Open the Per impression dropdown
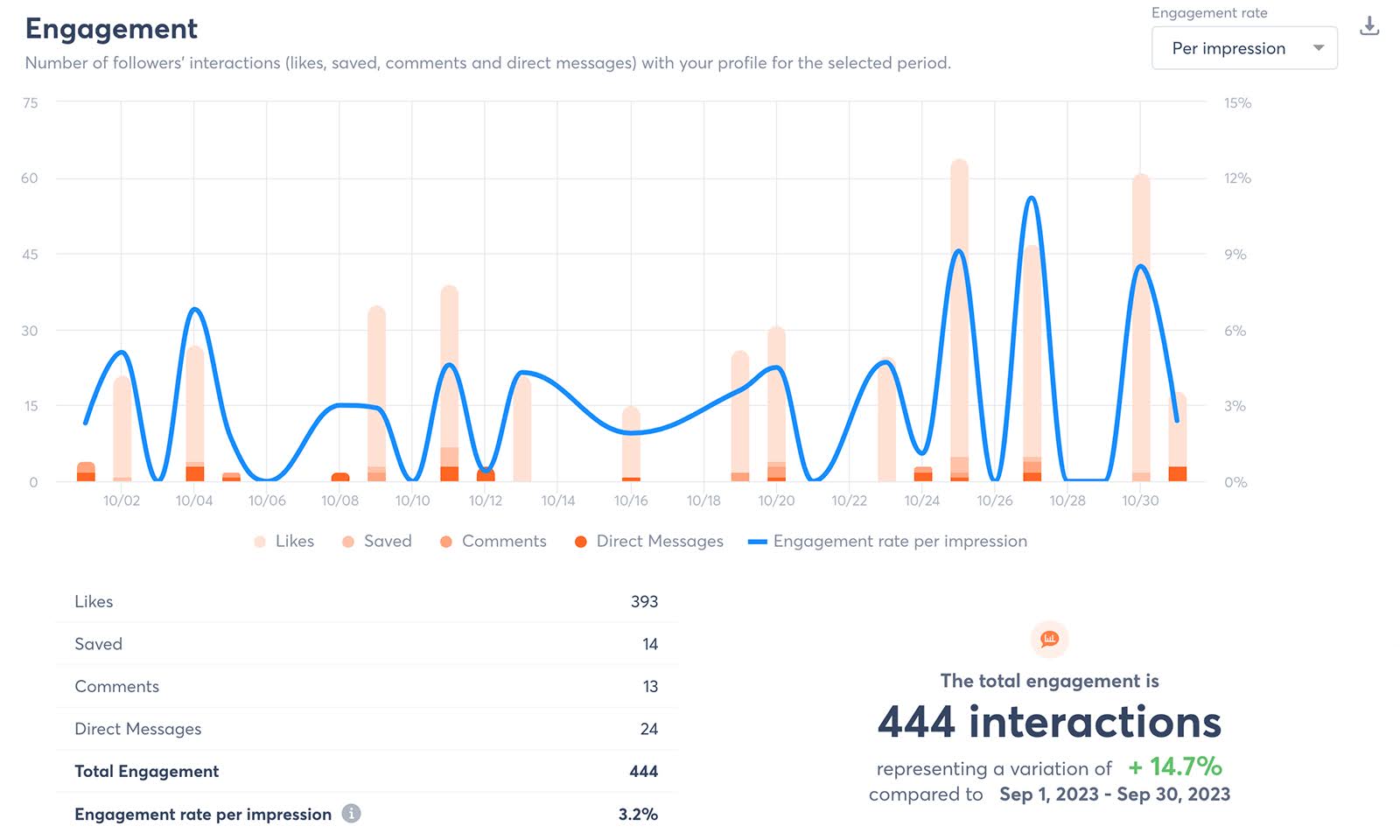 1243,48
